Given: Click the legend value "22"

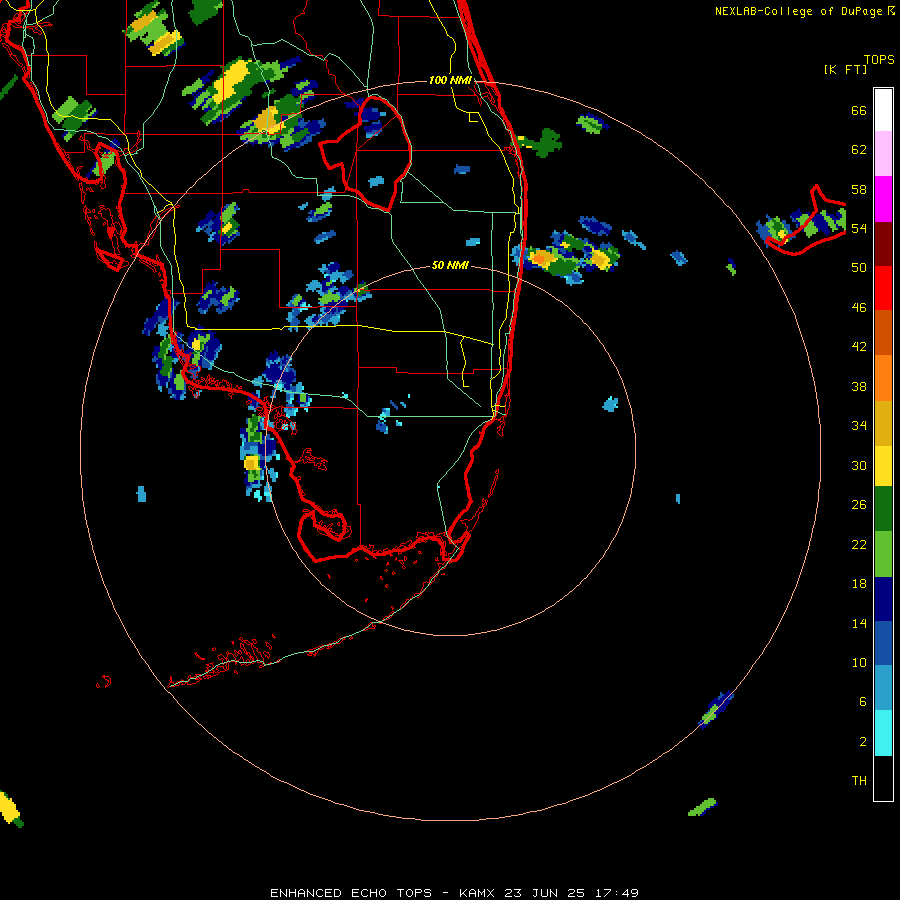Looking at the screenshot, I should pos(859,544).
